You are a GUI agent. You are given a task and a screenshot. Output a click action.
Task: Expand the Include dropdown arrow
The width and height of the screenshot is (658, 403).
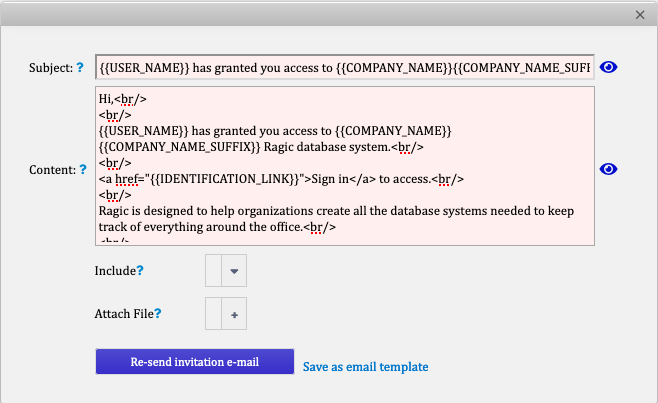[x=234, y=271]
